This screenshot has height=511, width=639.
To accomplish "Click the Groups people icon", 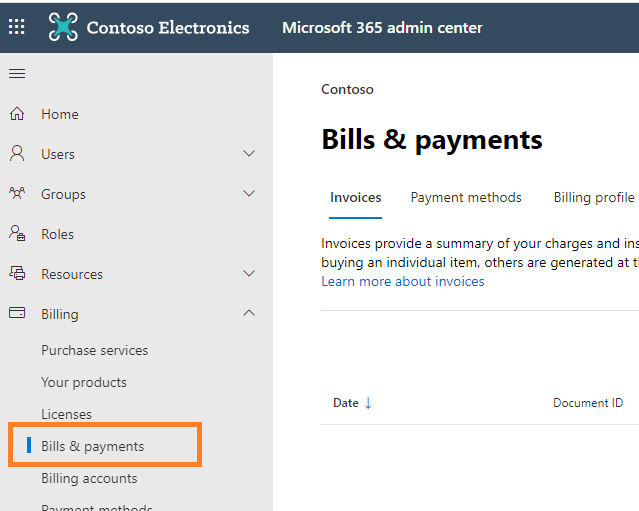I will point(17,194).
